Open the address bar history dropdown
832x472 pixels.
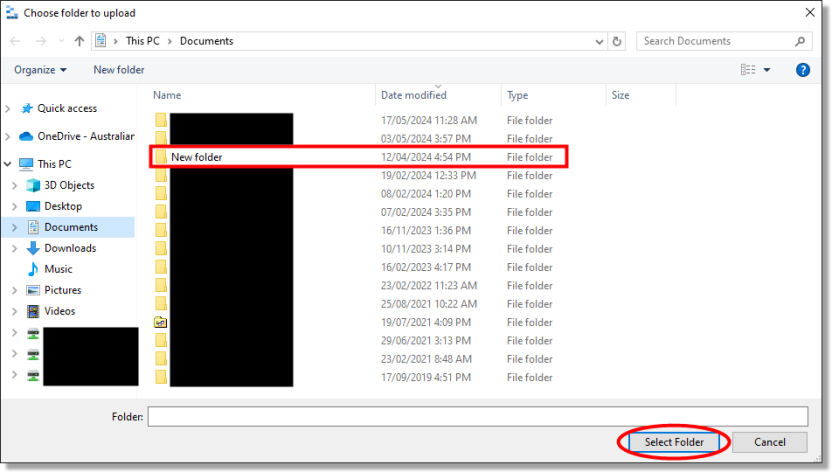[599, 41]
